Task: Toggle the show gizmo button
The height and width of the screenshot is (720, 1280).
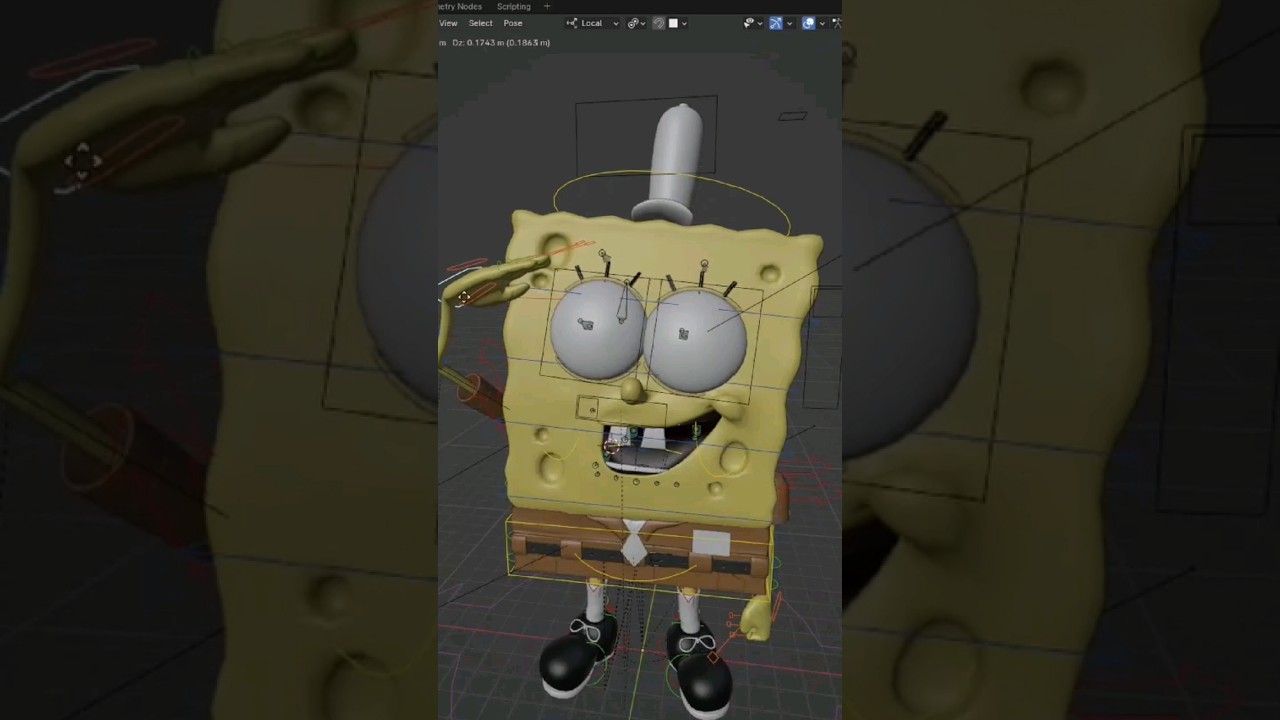Action: click(x=776, y=23)
